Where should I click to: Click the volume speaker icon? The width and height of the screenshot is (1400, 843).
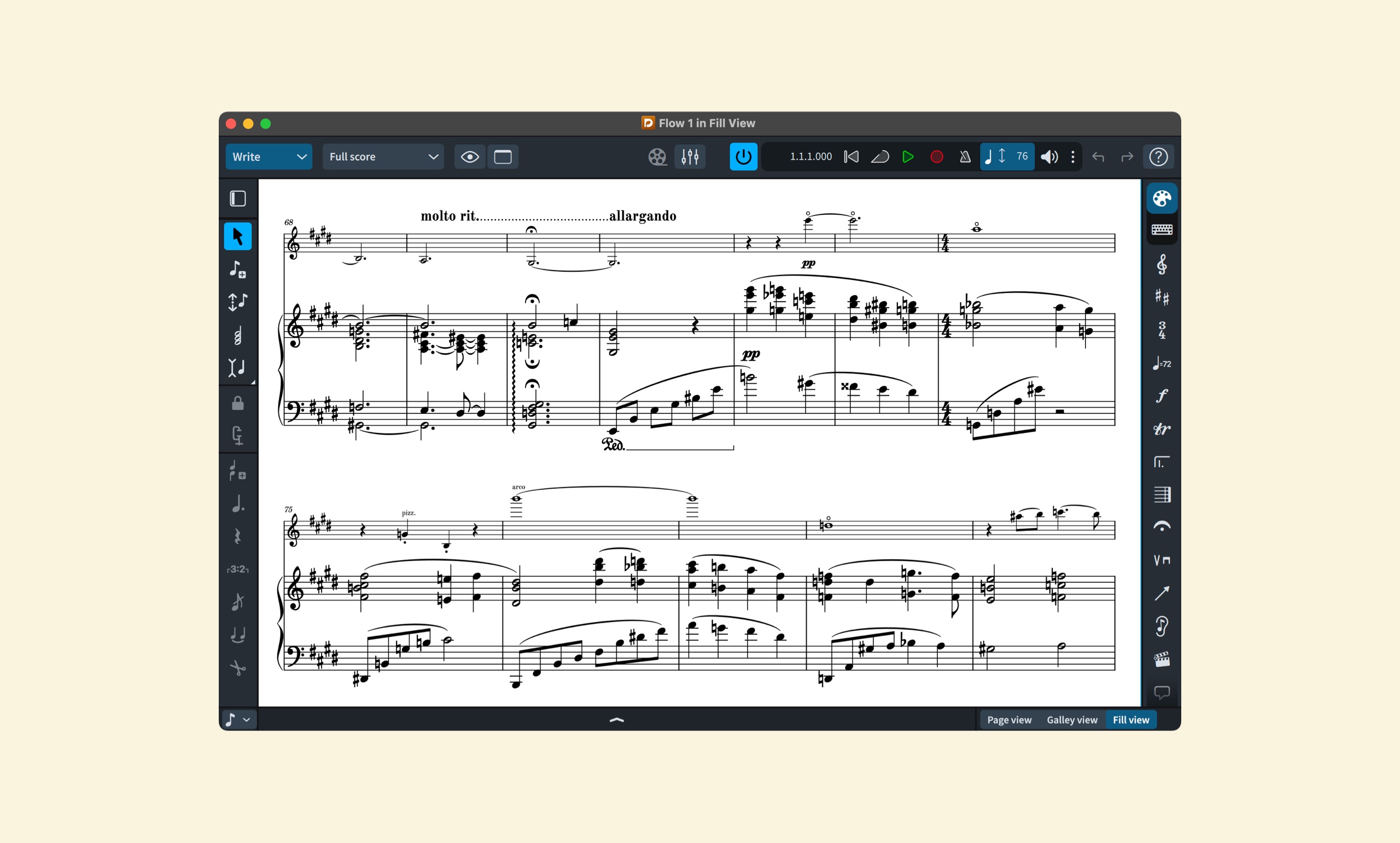click(1049, 157)
